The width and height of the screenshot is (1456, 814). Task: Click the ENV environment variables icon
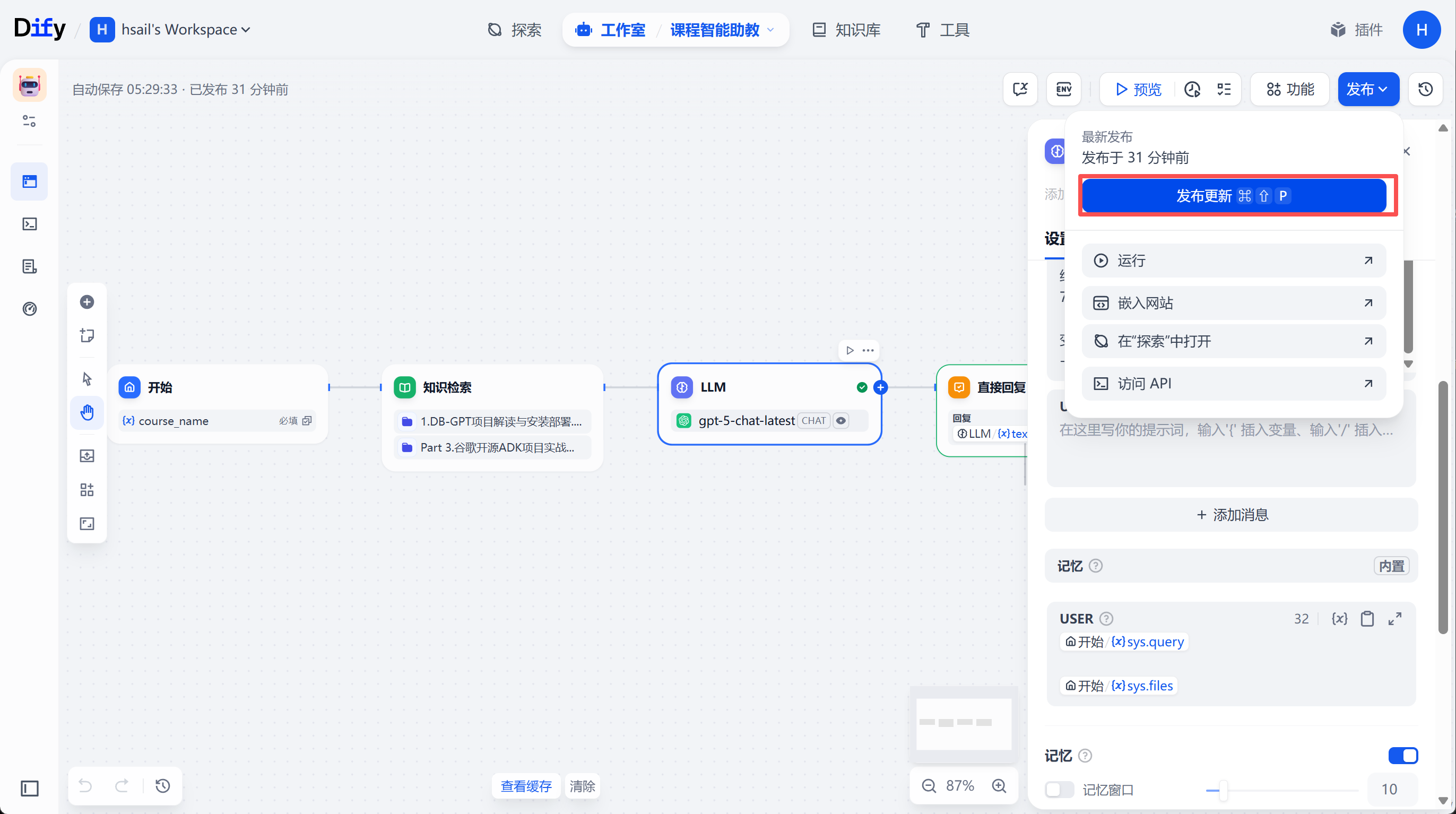[1064, 89]
